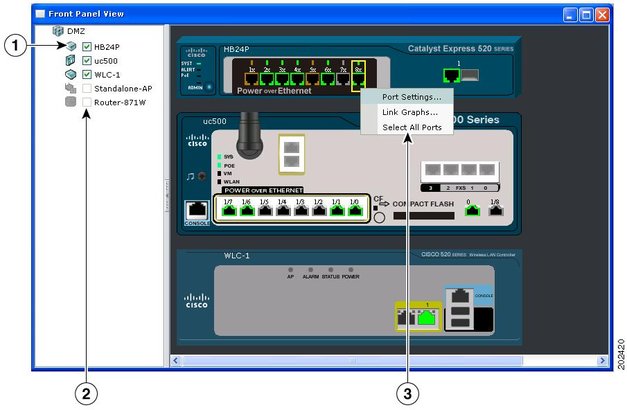Select port 1/1 on the uc500

[x=337, y=210]
